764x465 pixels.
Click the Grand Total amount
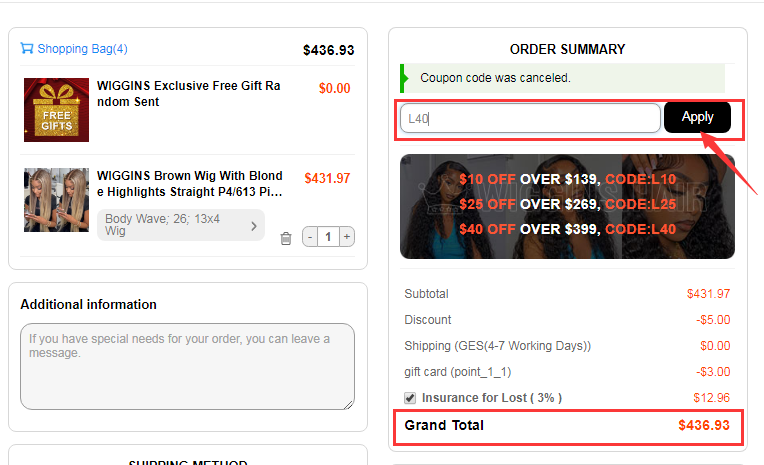click(704, 426)
